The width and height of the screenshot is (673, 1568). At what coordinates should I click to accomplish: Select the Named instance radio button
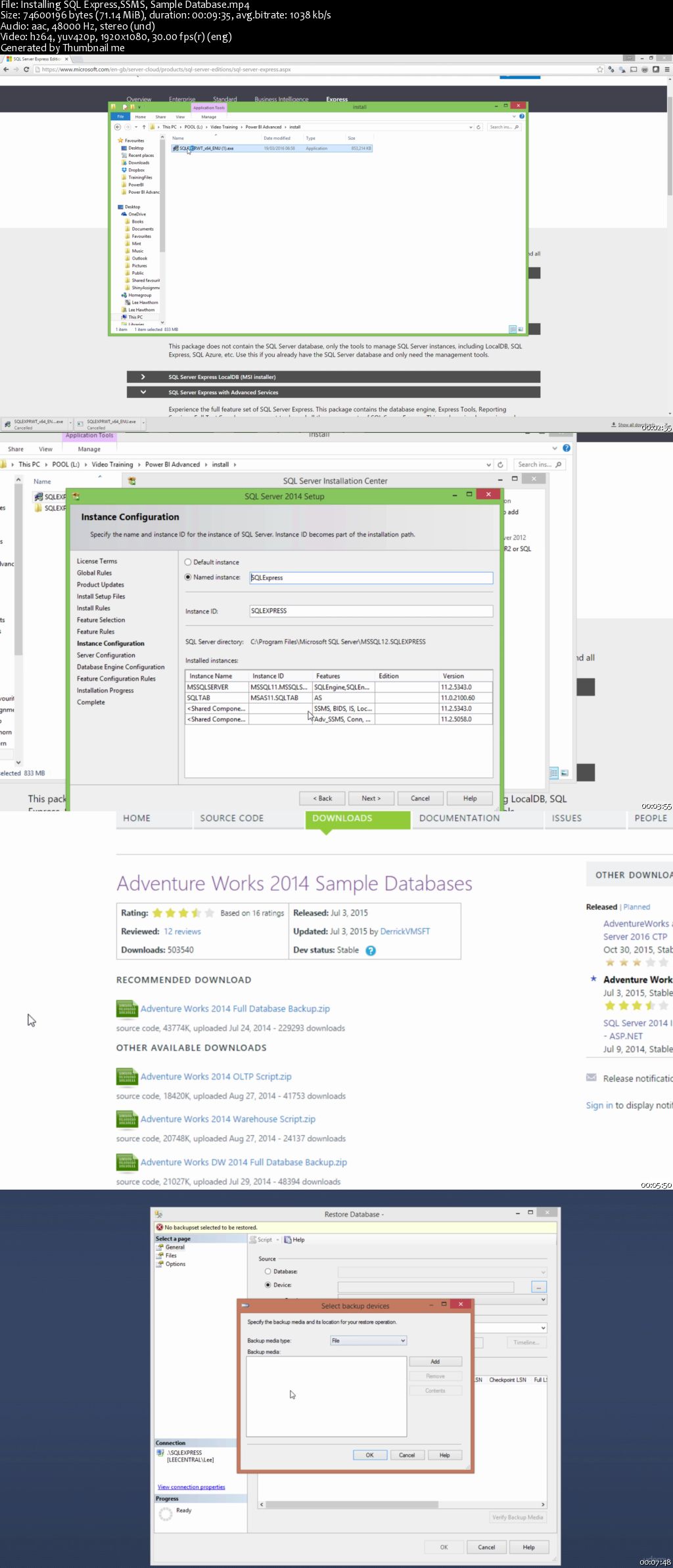coord(188,577)
